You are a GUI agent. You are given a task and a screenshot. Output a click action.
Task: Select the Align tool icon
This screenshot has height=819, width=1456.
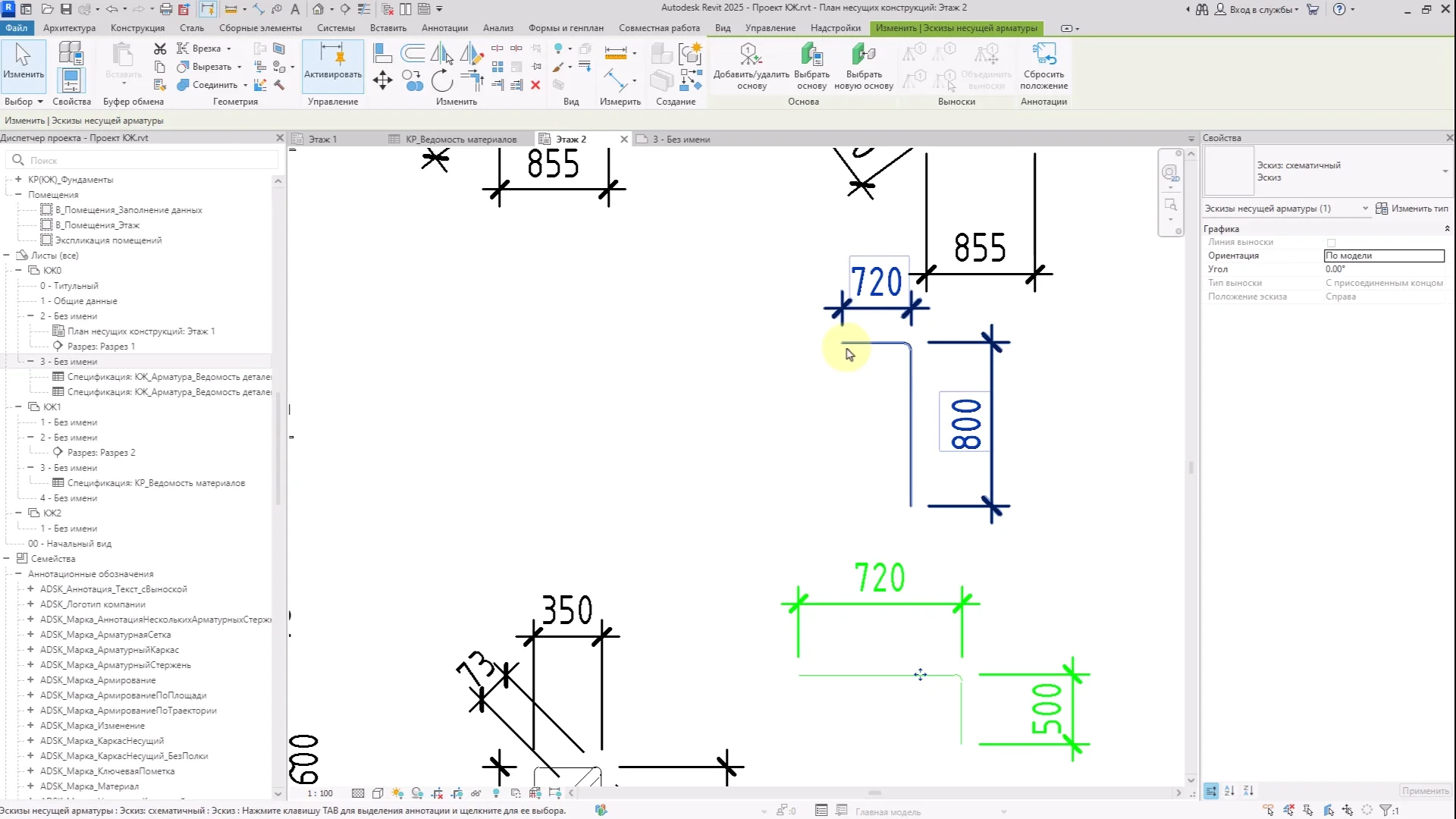tap(383, 53)
